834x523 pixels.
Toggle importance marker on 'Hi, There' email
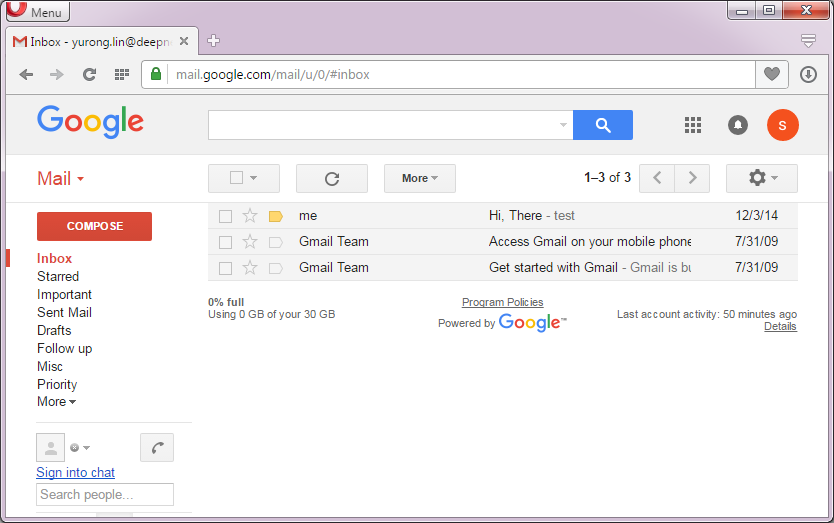[x=276, y=216]
